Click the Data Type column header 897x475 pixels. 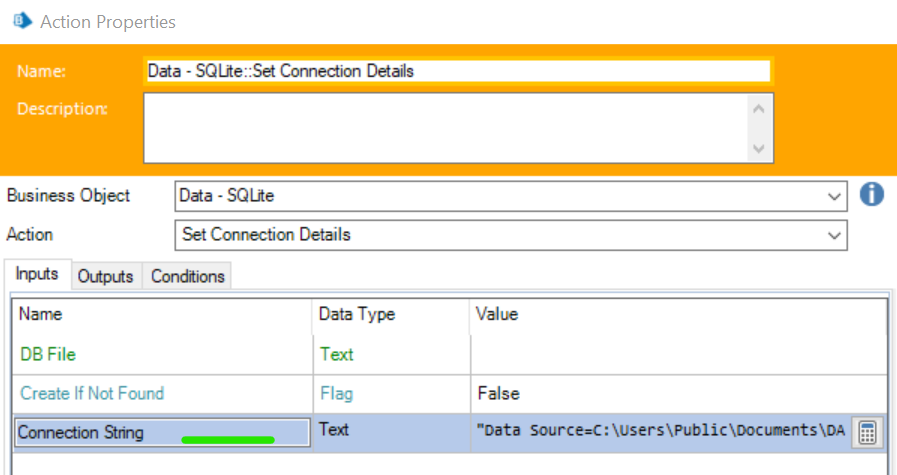391,314
